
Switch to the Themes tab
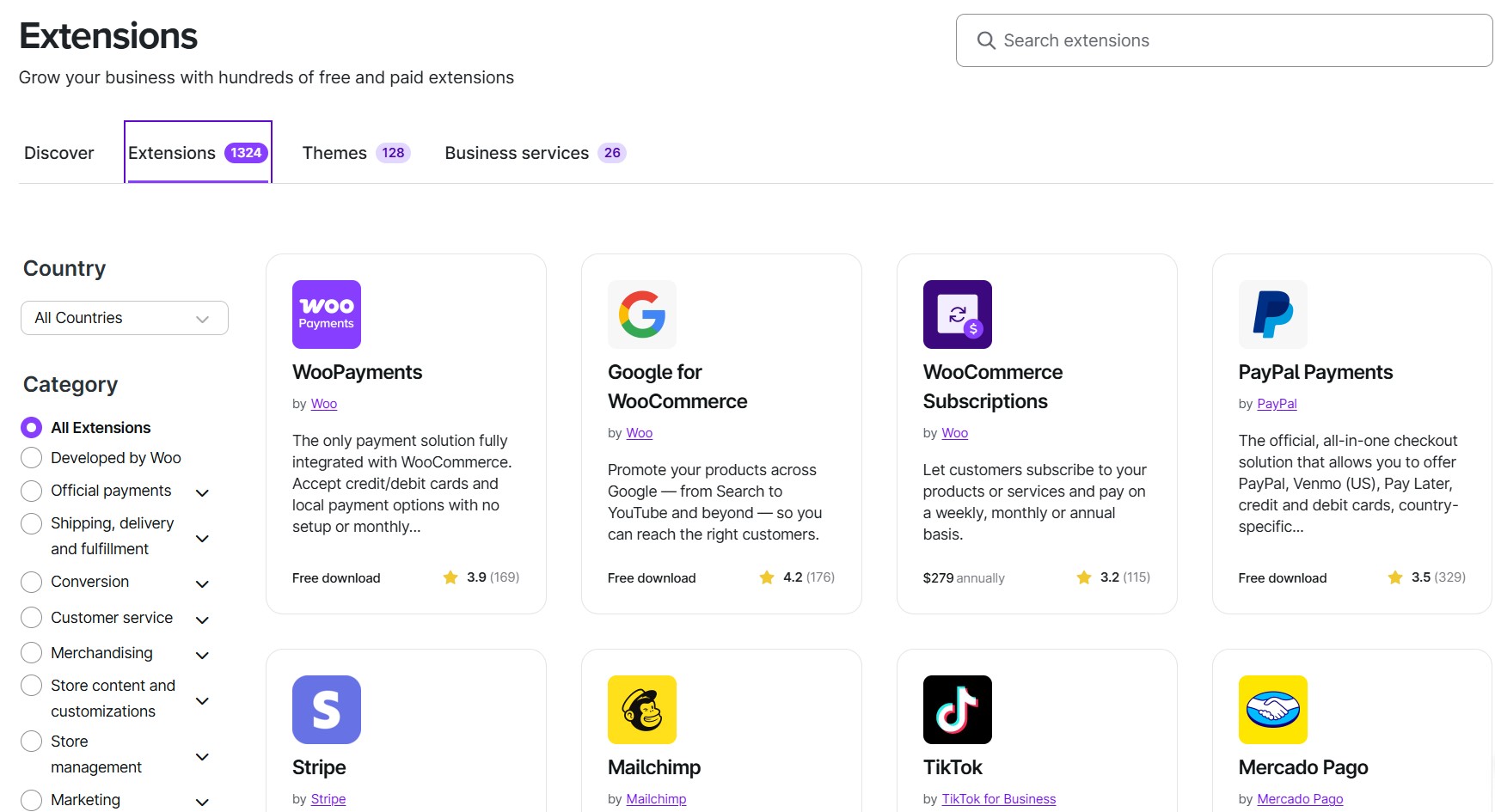pos(357,153)
